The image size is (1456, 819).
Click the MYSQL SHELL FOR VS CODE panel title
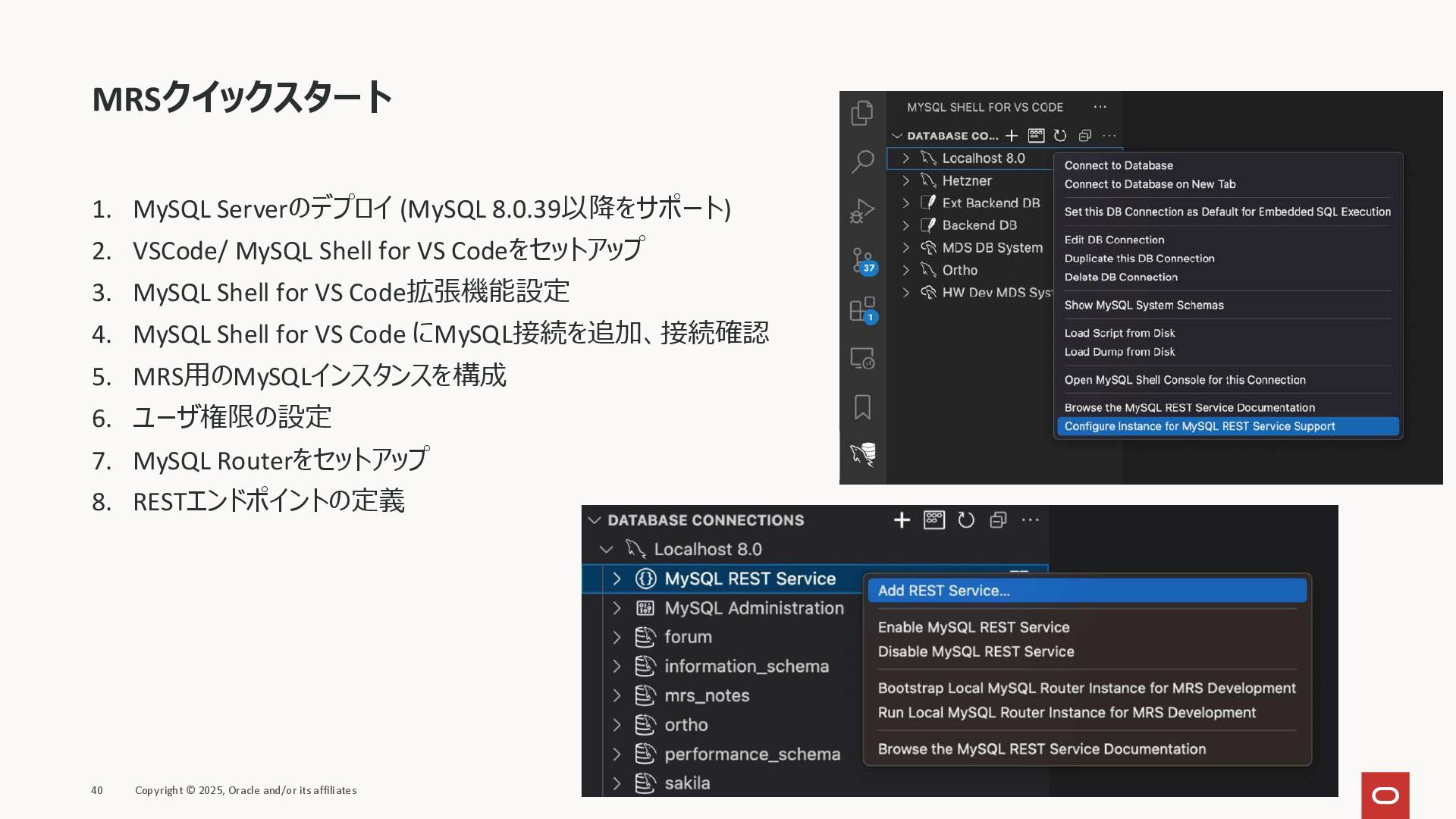(x=985, y=107)
